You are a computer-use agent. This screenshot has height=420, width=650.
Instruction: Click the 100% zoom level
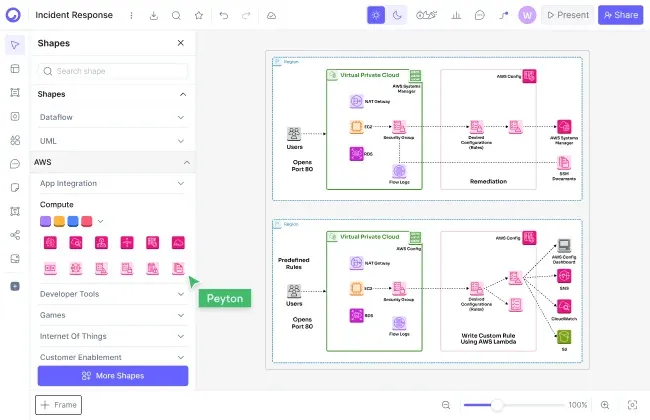click(x=578, y=405)
